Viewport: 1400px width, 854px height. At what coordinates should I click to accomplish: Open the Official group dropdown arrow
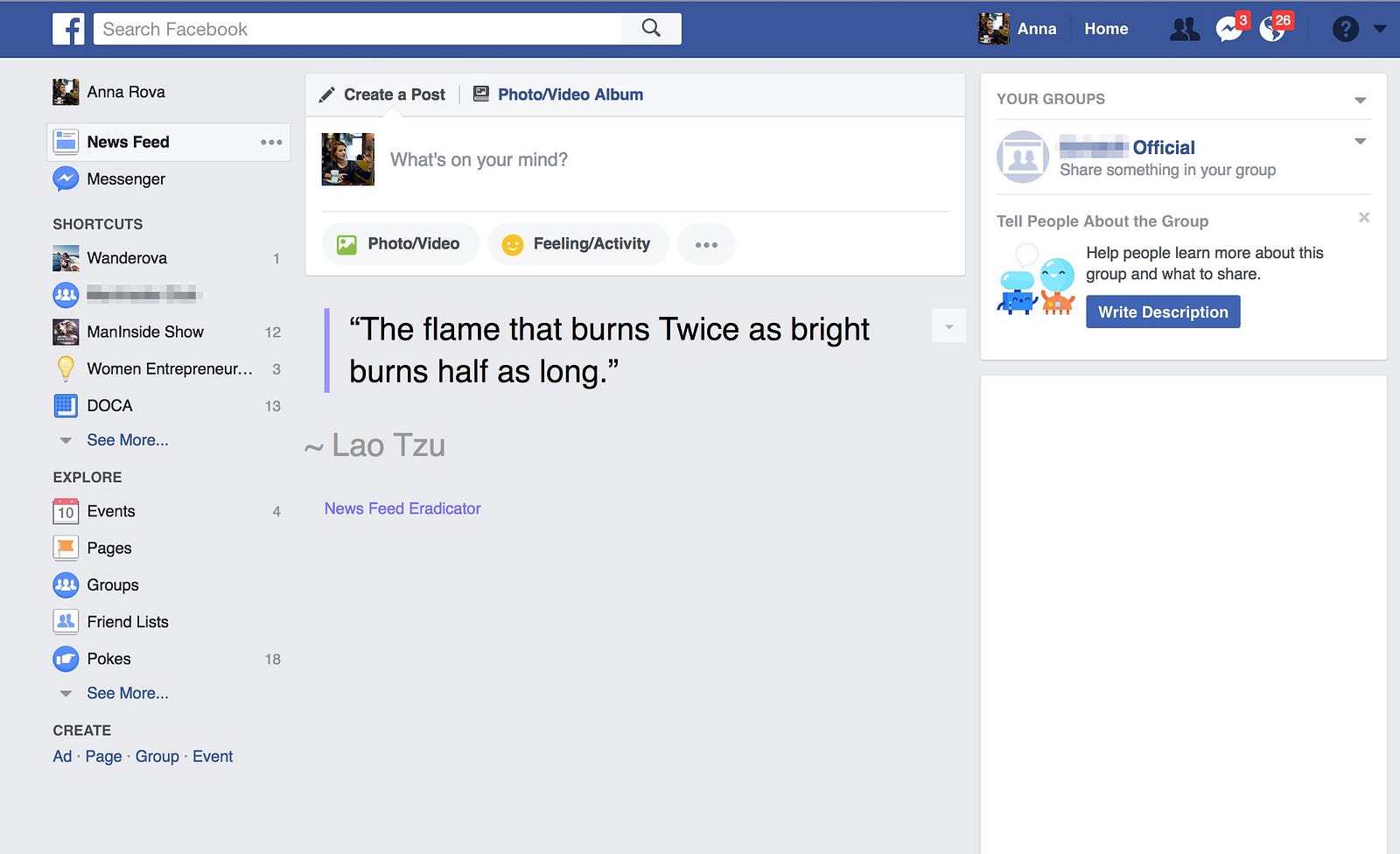[x=1360, y=141]
